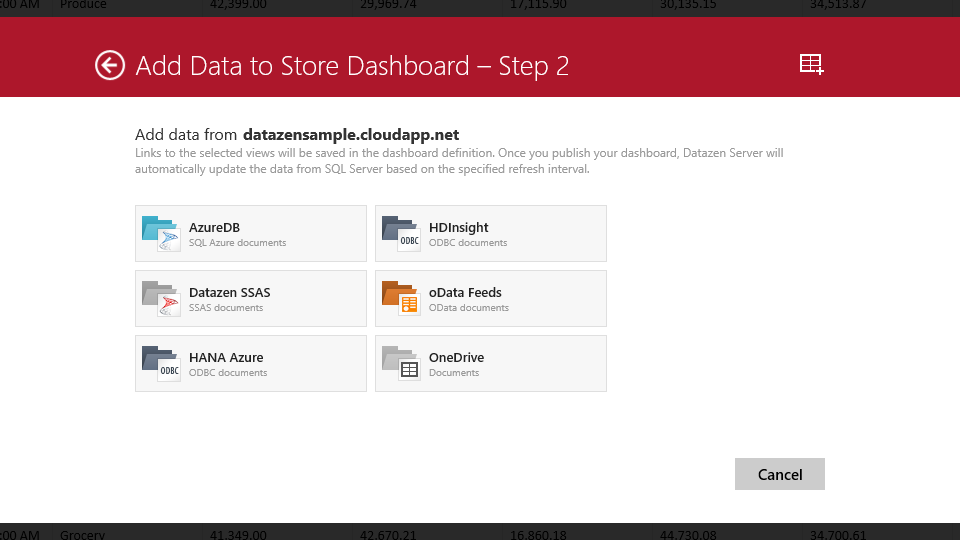The image size is (960, 540).
Task: Choose the Datazen SSAS data source
Action: pos(229,292)
